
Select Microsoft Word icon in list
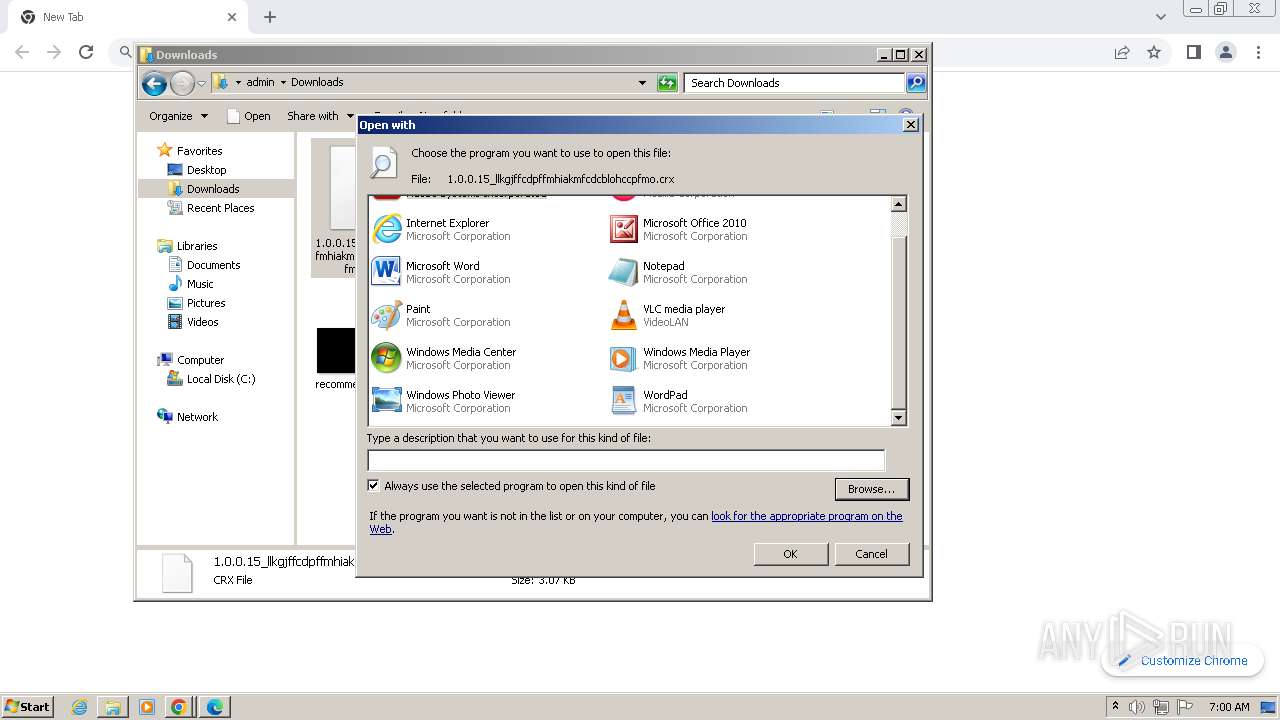[x=386, y=272]
